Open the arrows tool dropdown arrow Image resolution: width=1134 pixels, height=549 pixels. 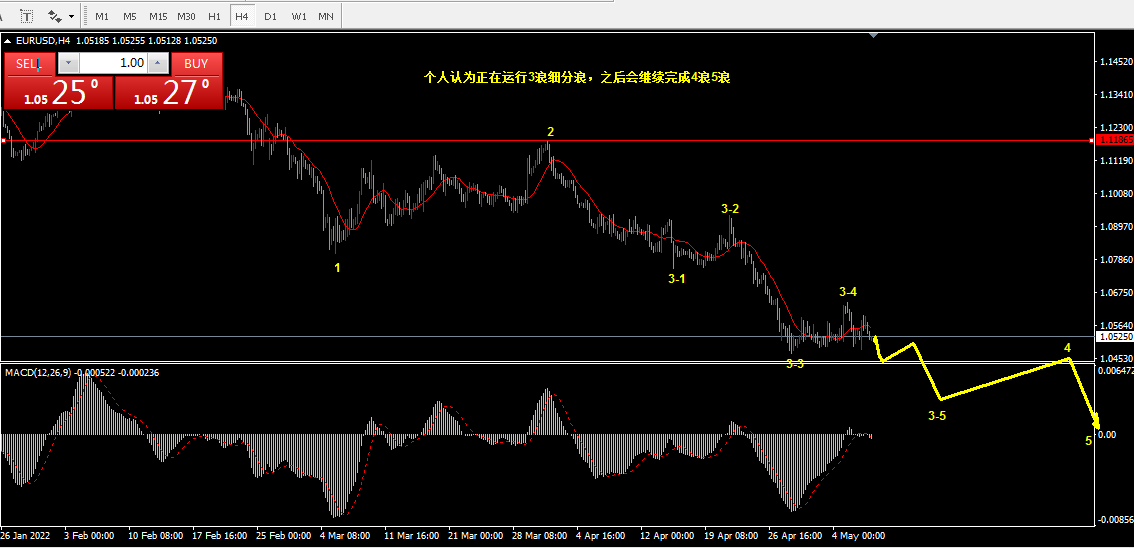71,15
